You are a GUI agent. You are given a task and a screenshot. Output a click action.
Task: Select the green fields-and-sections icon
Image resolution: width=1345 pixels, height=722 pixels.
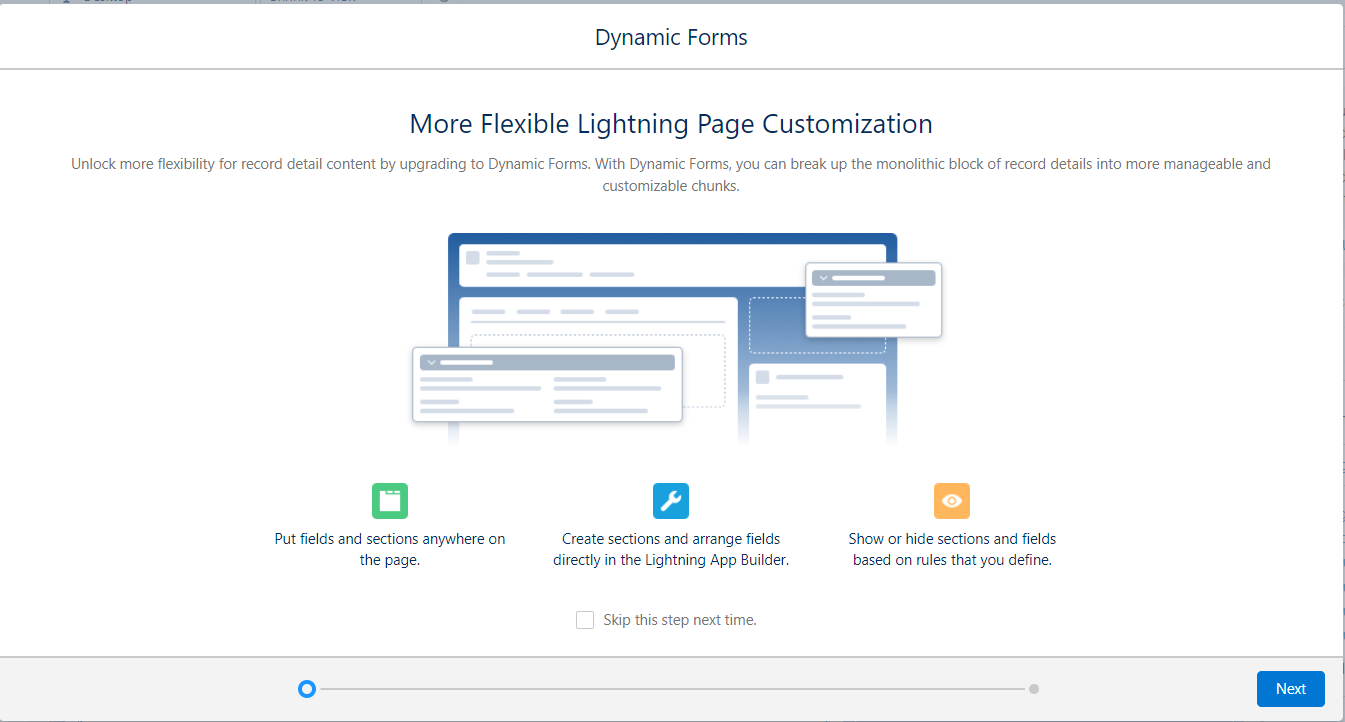point(390,501)
